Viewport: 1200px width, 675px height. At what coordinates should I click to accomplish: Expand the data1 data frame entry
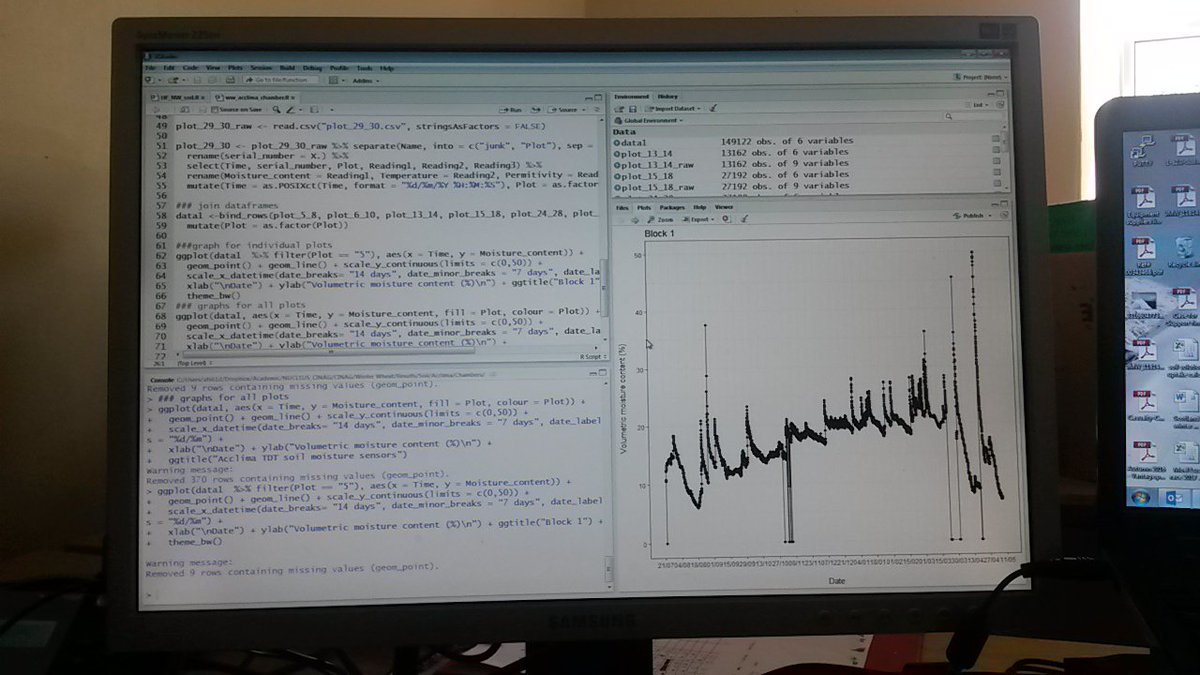tap(617, 143)
